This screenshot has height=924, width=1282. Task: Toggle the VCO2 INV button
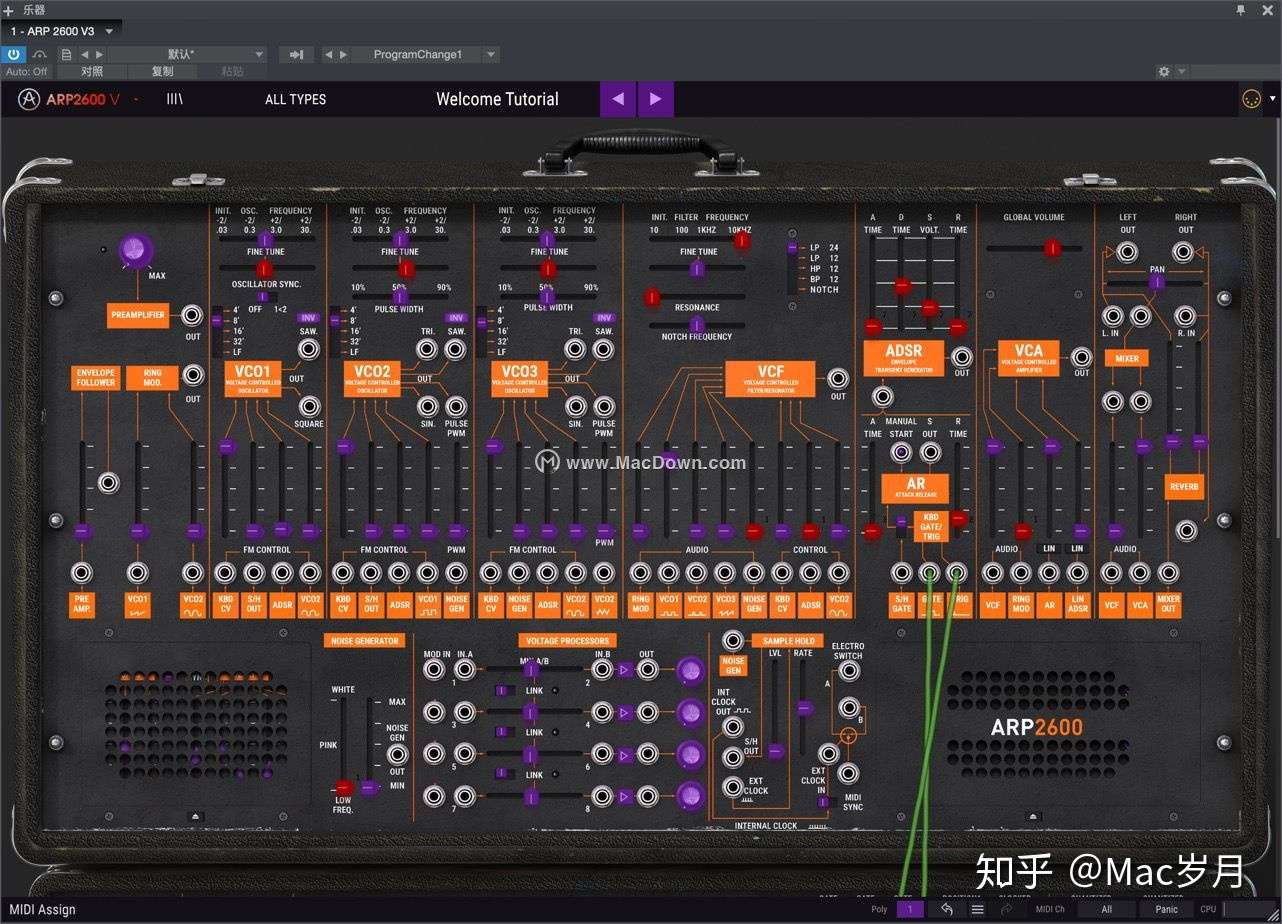click(x=456, y=318)
